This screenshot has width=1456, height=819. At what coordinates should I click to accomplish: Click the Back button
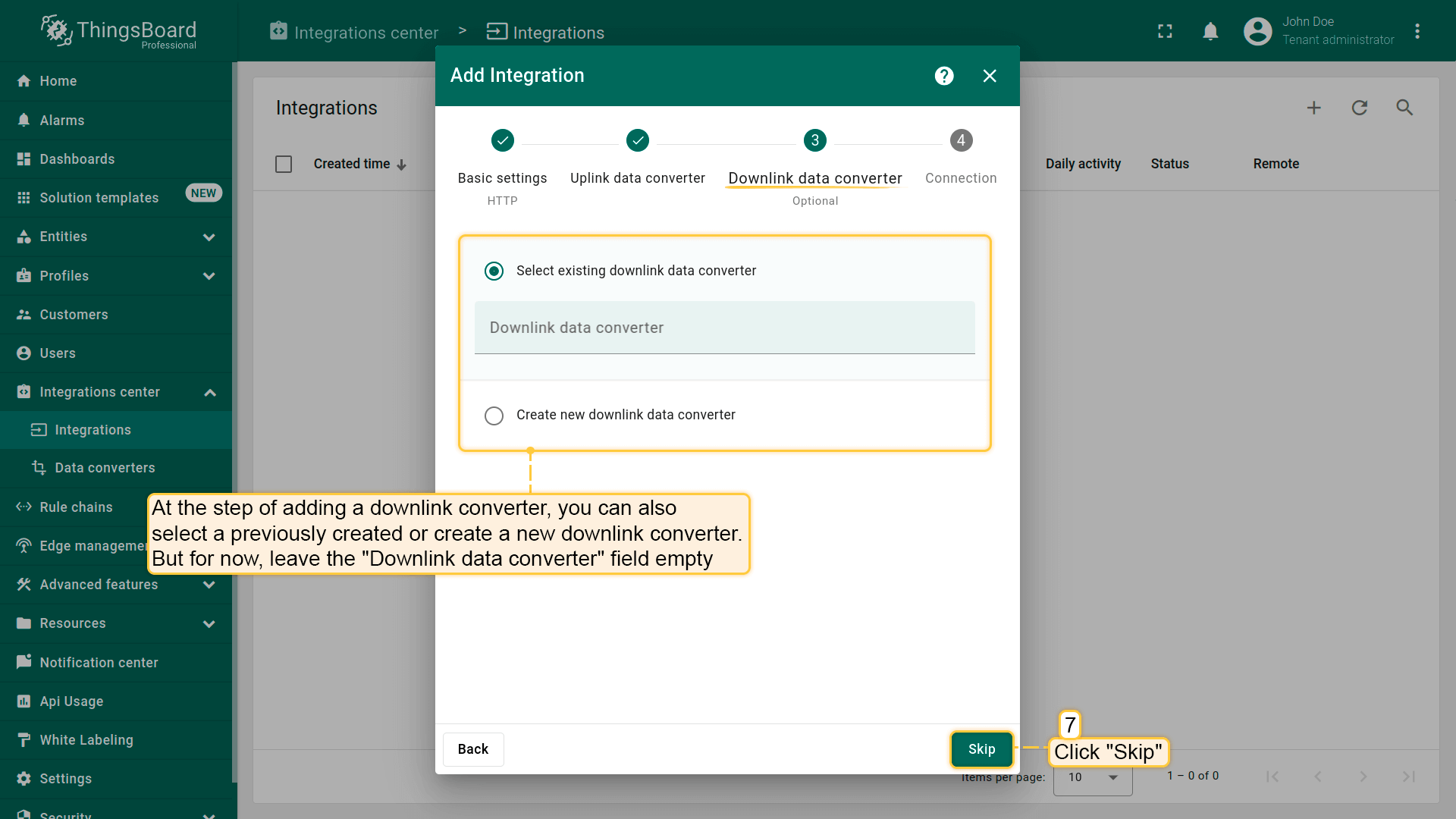click(x=473, y=749)
